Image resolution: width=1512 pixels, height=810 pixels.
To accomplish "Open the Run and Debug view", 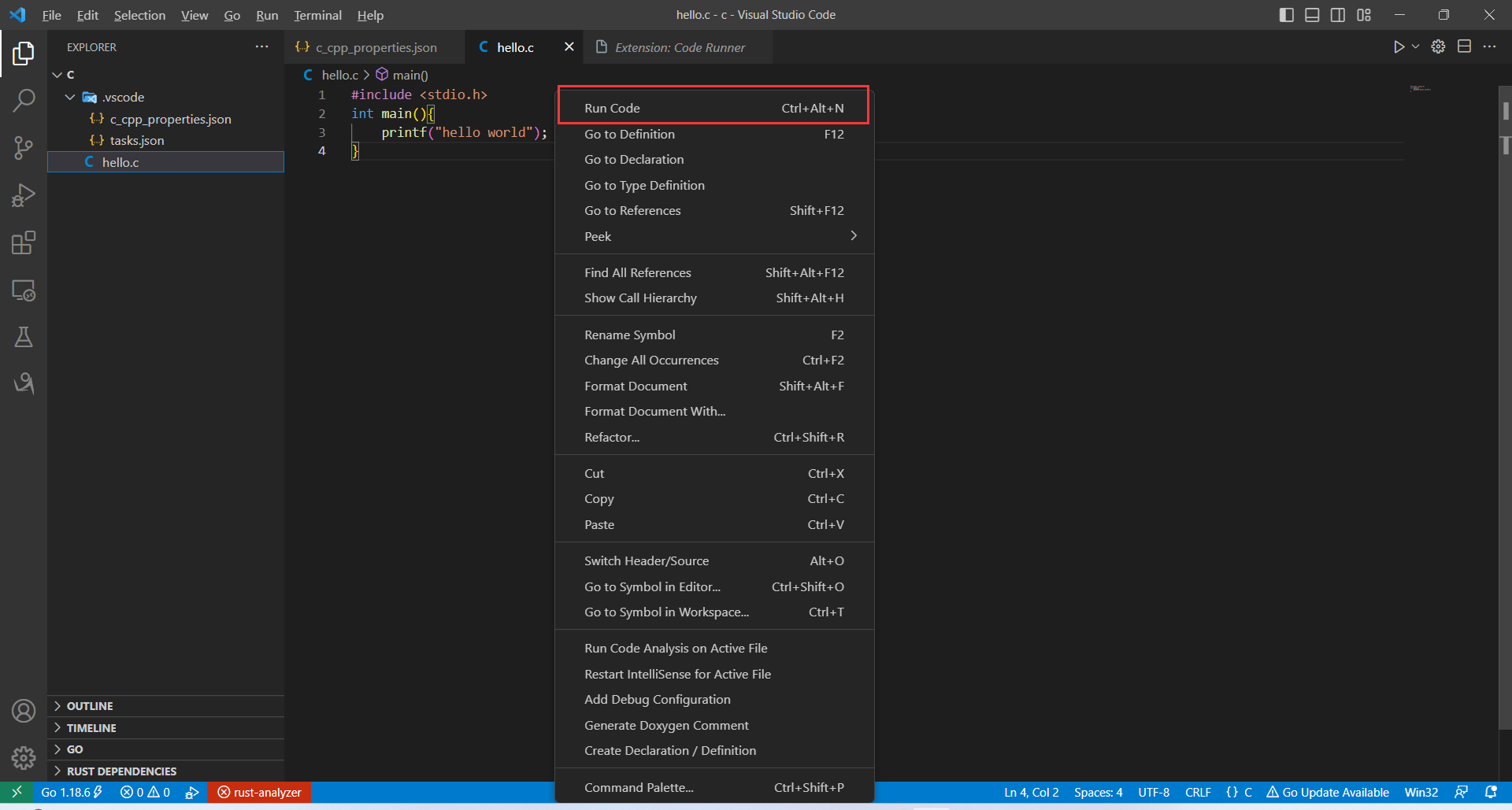I will [x=24, y=195].
